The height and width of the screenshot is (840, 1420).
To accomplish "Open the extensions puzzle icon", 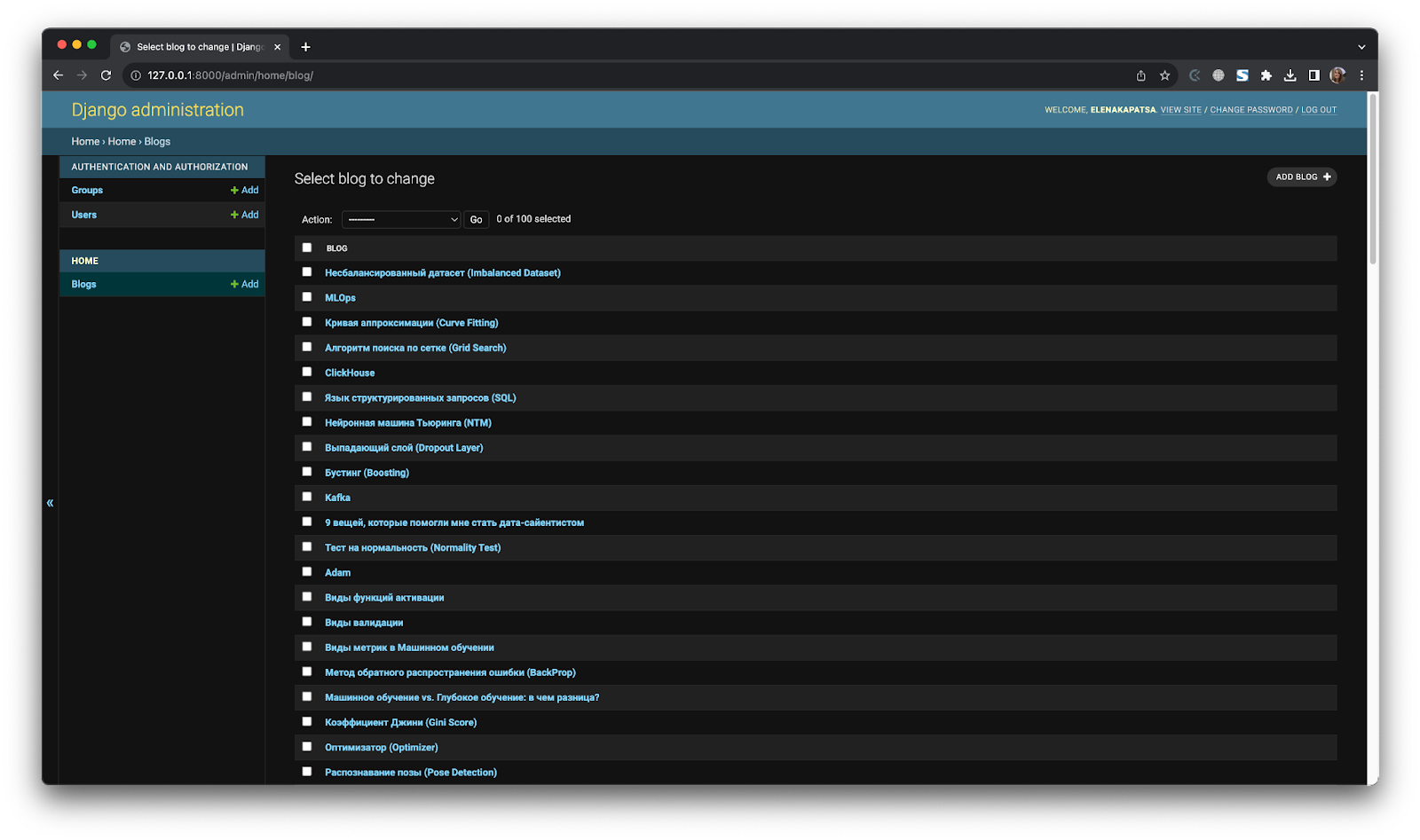I will point(1266,75).
